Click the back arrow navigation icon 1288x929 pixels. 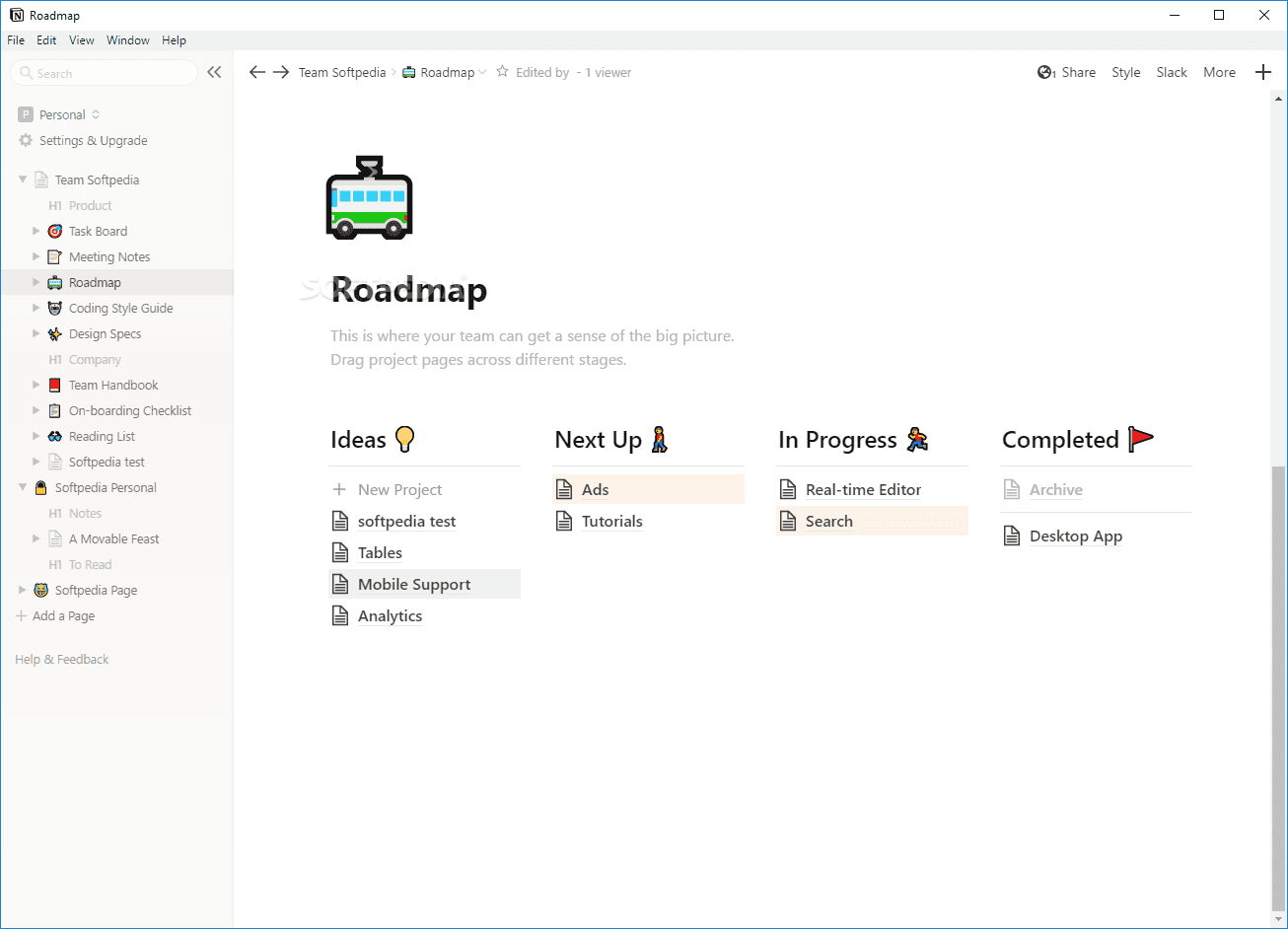[x=257, y=72]
